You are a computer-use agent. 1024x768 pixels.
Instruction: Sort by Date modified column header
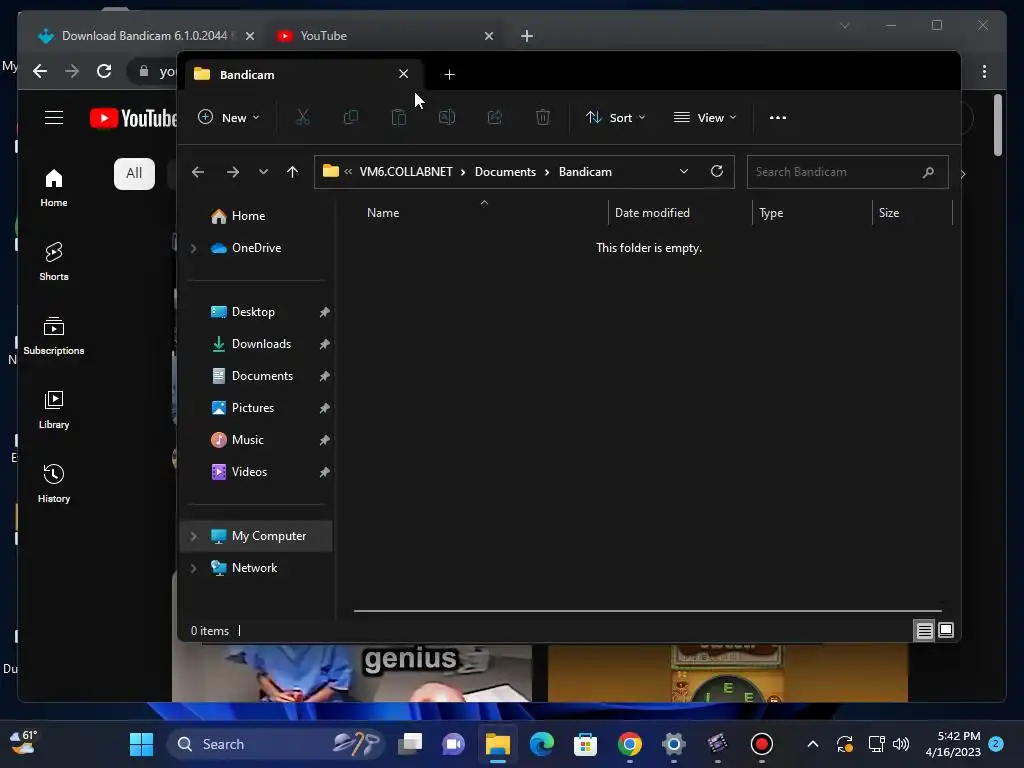[680, 213]
